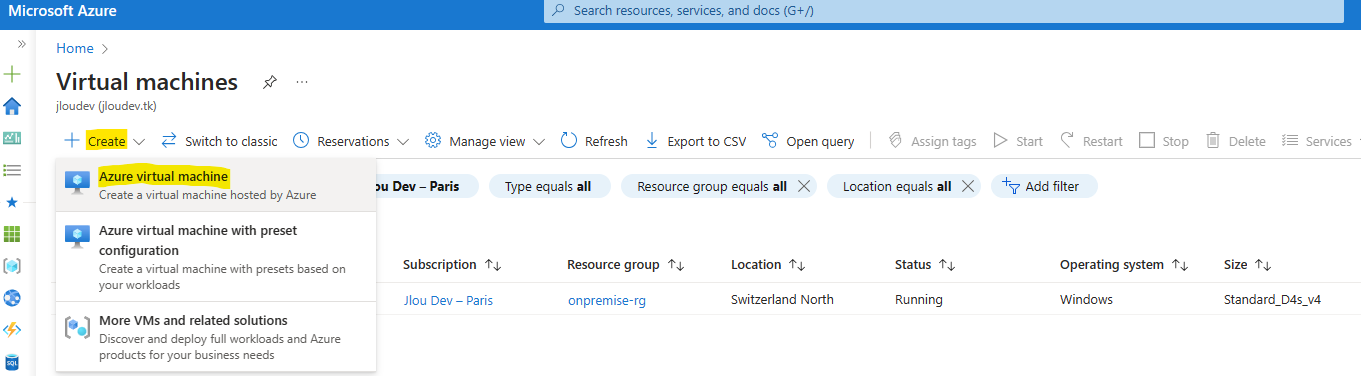Click the Add filter button
Image resolution: width=1361 pixels, height=376 pixels.
pyautogui.click(x=1044, y=186)
